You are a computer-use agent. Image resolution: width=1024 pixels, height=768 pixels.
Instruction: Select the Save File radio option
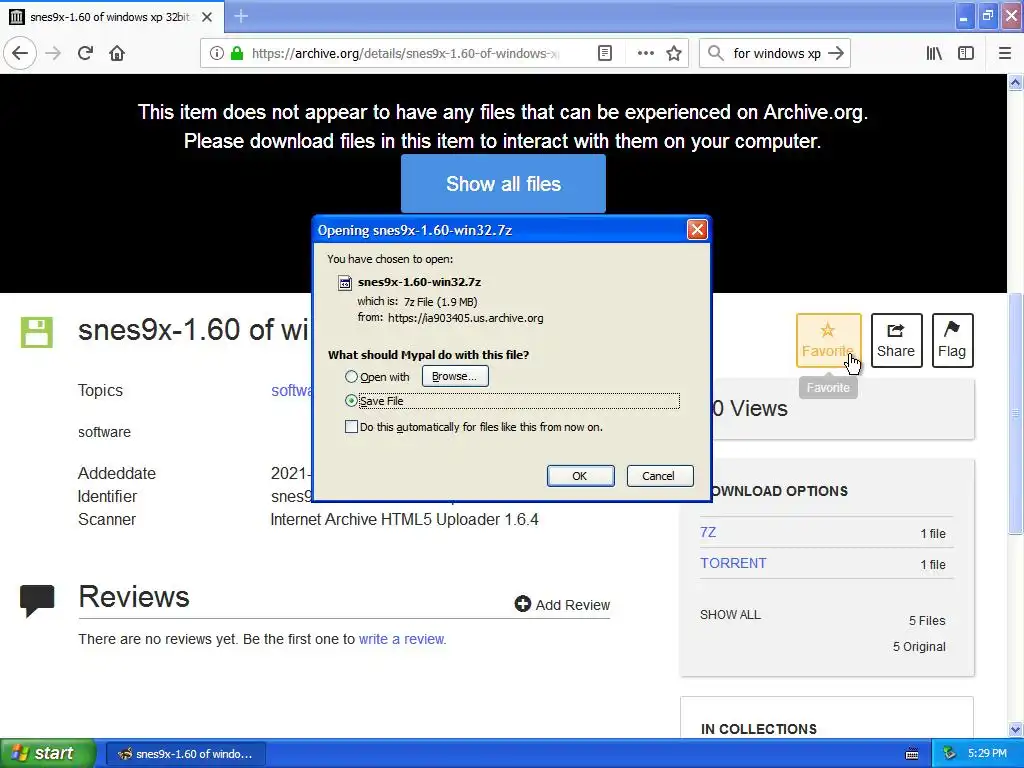(351, 400)
